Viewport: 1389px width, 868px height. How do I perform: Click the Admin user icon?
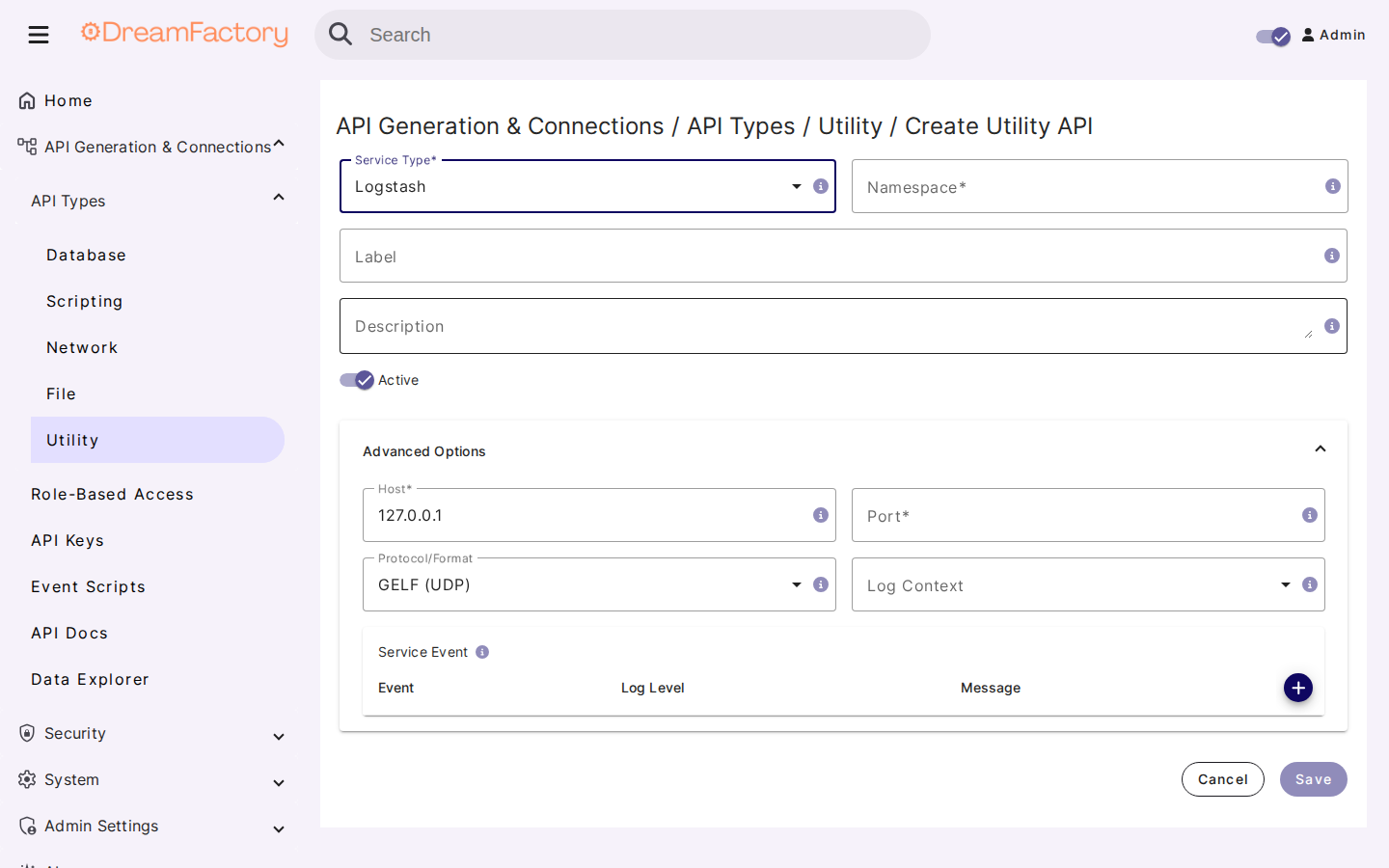[x=1308, y=35]
